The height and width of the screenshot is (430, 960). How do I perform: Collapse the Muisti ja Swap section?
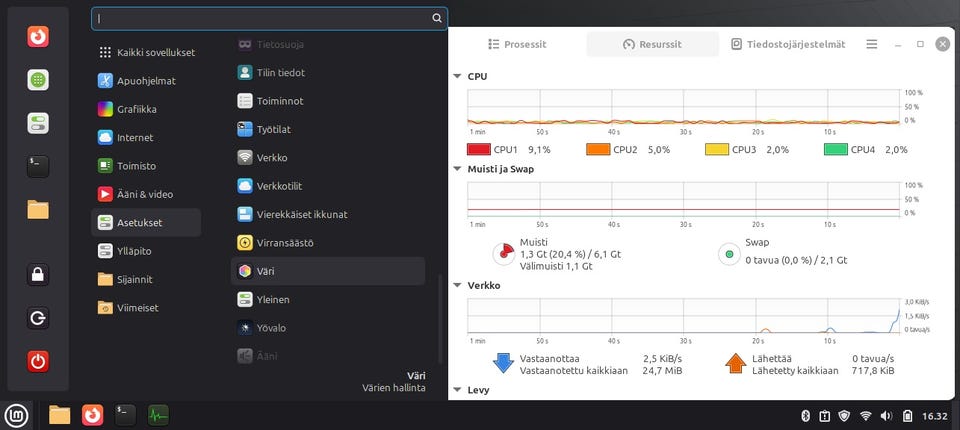point(457,169)
